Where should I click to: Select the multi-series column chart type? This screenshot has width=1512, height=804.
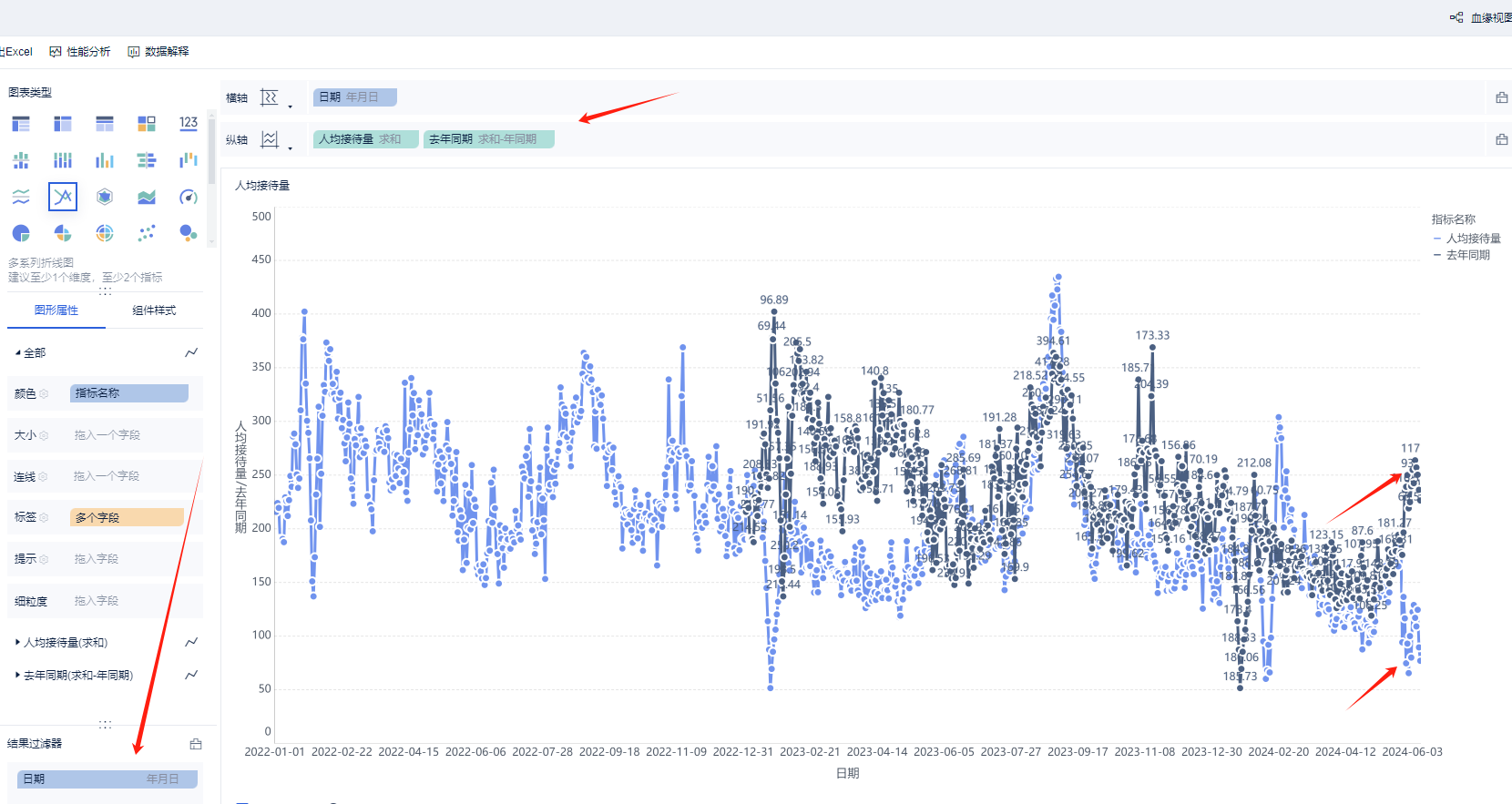[x=105, y=160]
